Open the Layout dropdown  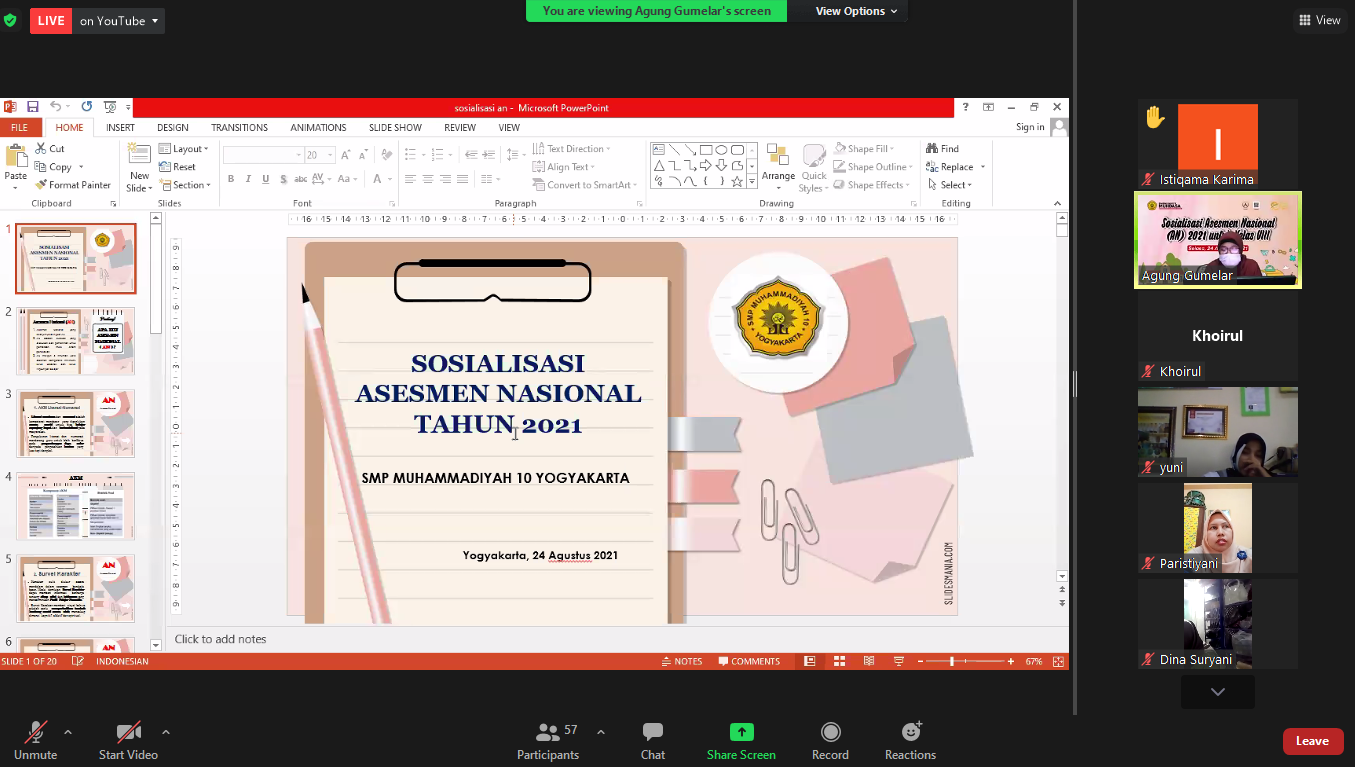(184, 149)
